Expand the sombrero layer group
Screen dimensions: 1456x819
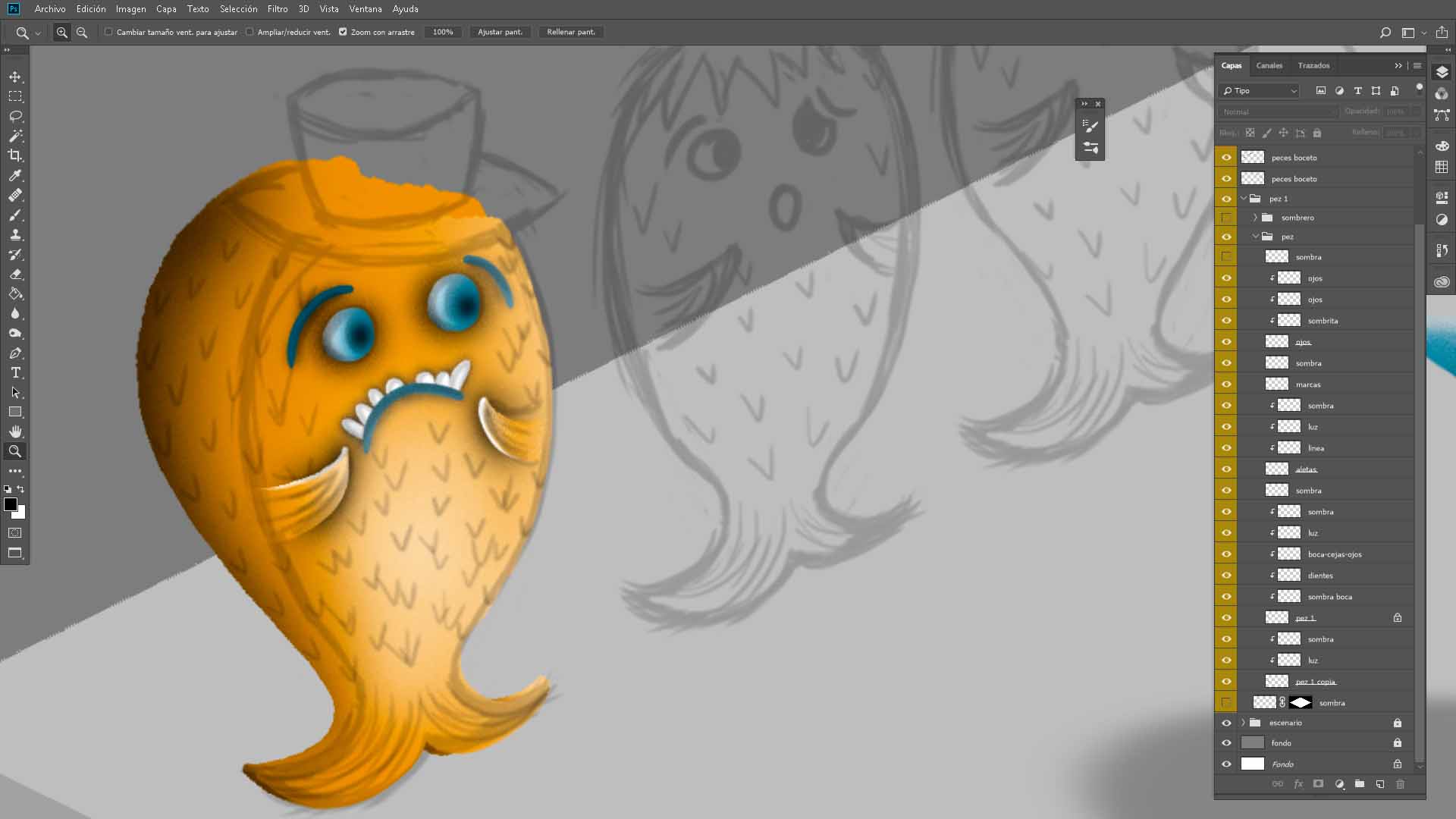1255,218
